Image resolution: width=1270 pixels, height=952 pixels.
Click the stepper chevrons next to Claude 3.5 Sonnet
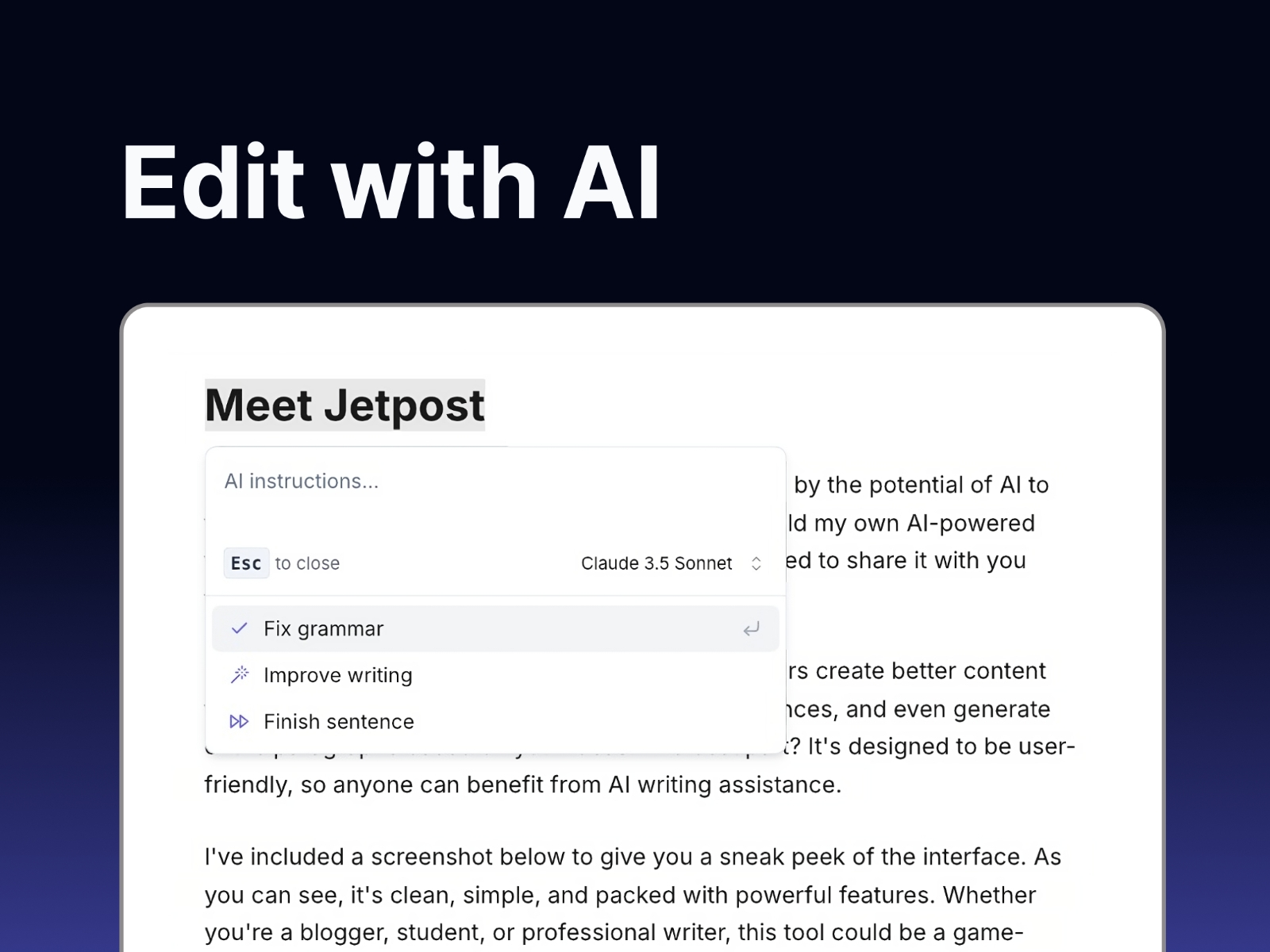756,563
